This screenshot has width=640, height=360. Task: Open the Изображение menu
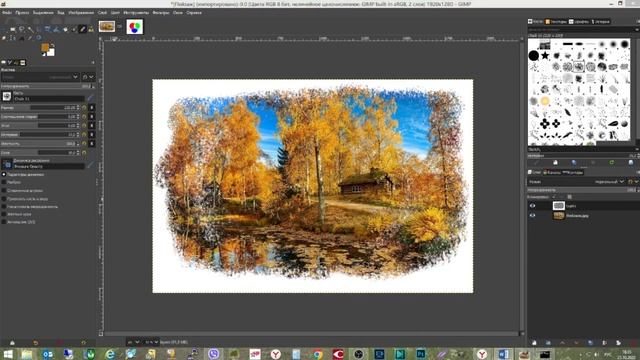81,13
